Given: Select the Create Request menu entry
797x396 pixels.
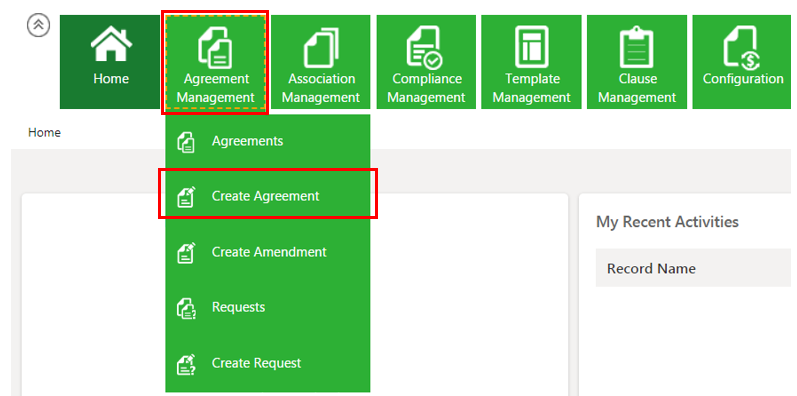Looking at the screenshot, I should [267, 363].
